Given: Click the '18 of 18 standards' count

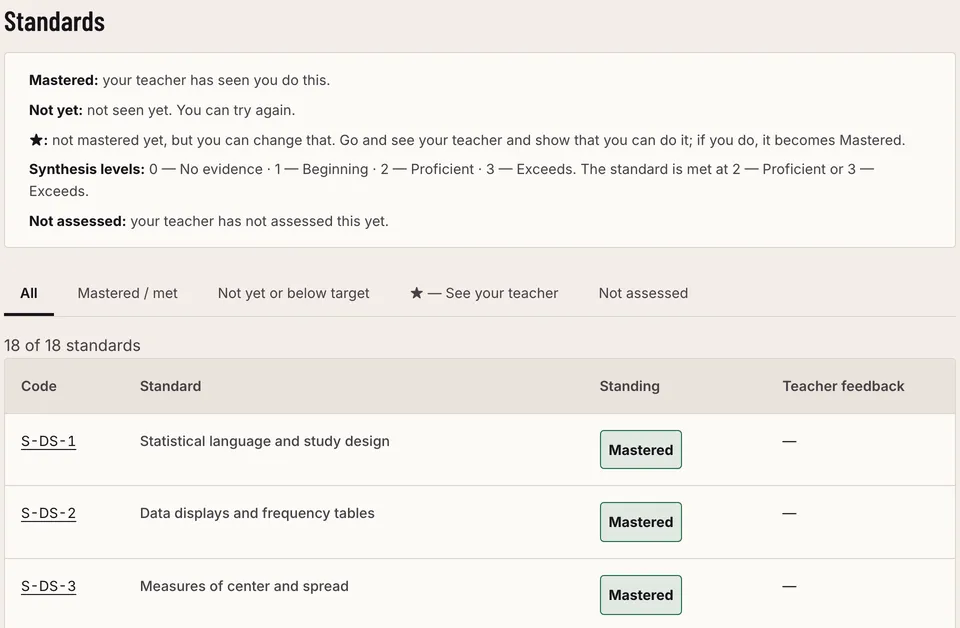Looking at the screenshot, I should [72, 346].
